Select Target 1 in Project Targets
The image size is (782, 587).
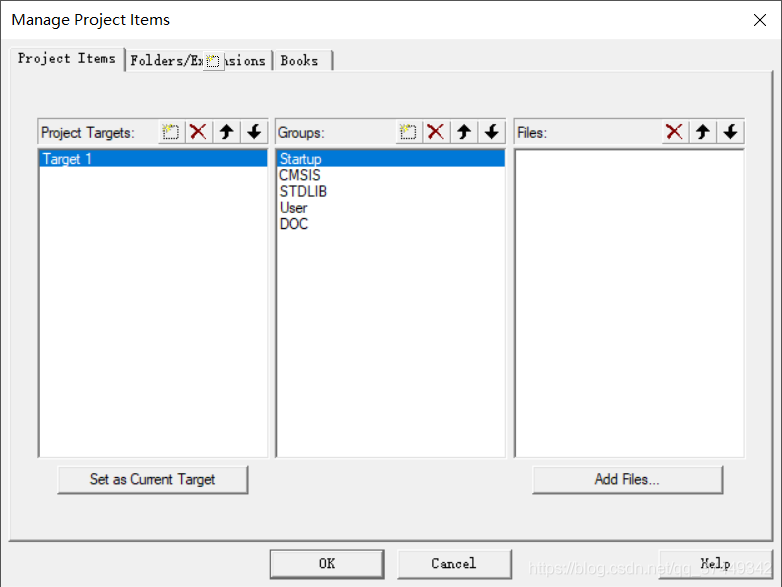(x=153, y=159)
